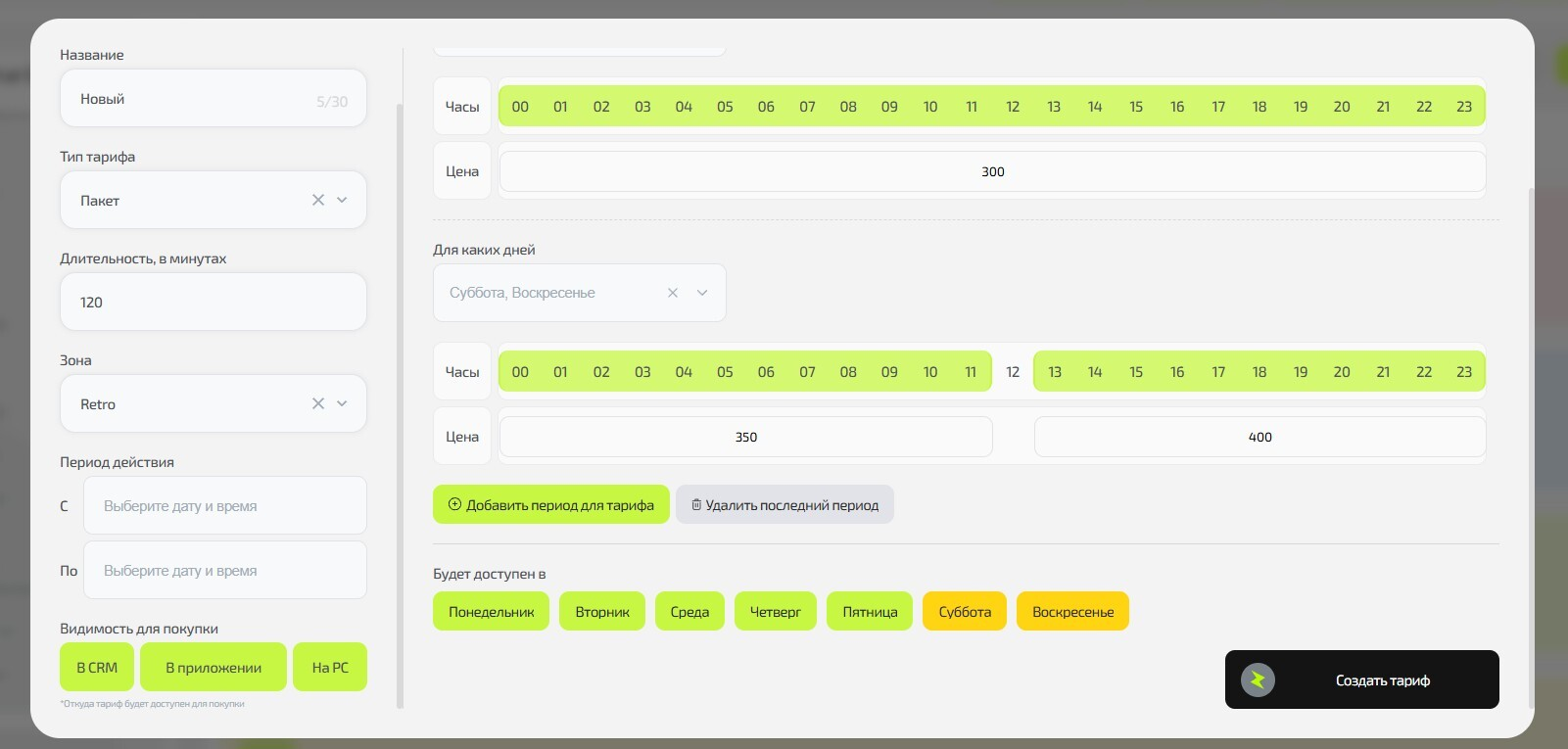
Task: Click the lightning icon on Создать тариф
Action: [1258, 679]
